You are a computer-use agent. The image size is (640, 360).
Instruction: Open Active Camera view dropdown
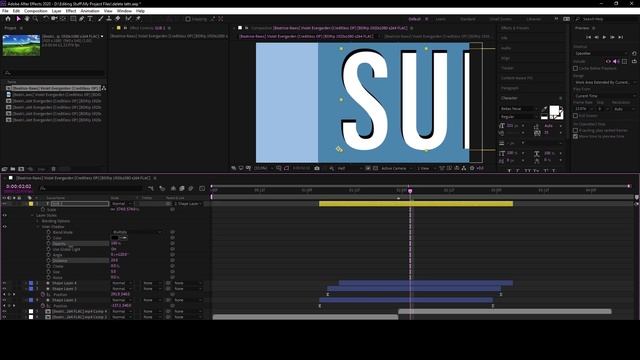[x=396, y=168]
